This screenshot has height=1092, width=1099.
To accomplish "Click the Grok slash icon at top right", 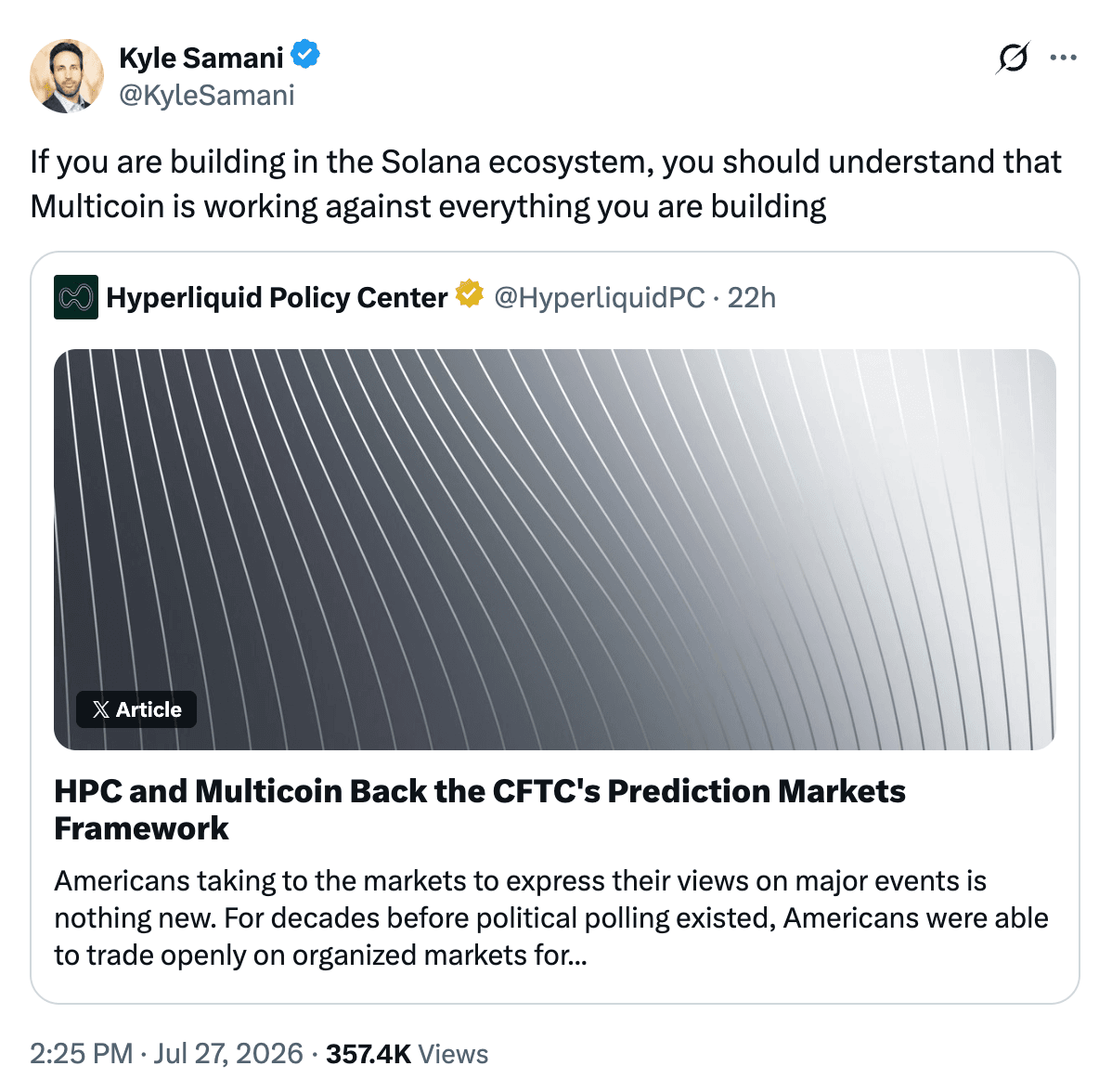I will [x=1012, y=58].
